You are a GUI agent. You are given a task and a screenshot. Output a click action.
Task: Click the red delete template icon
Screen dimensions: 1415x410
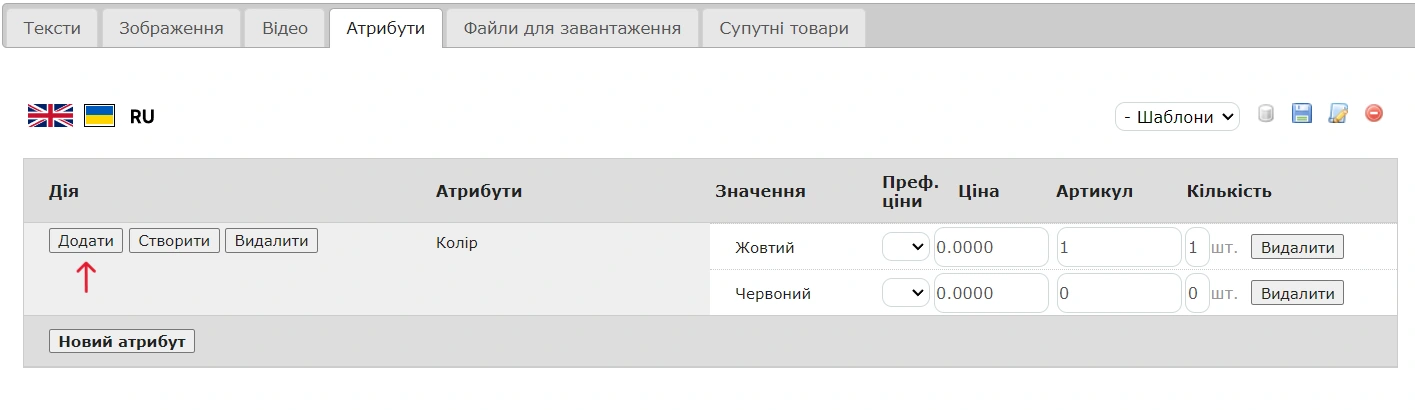tap(1374, 114)
